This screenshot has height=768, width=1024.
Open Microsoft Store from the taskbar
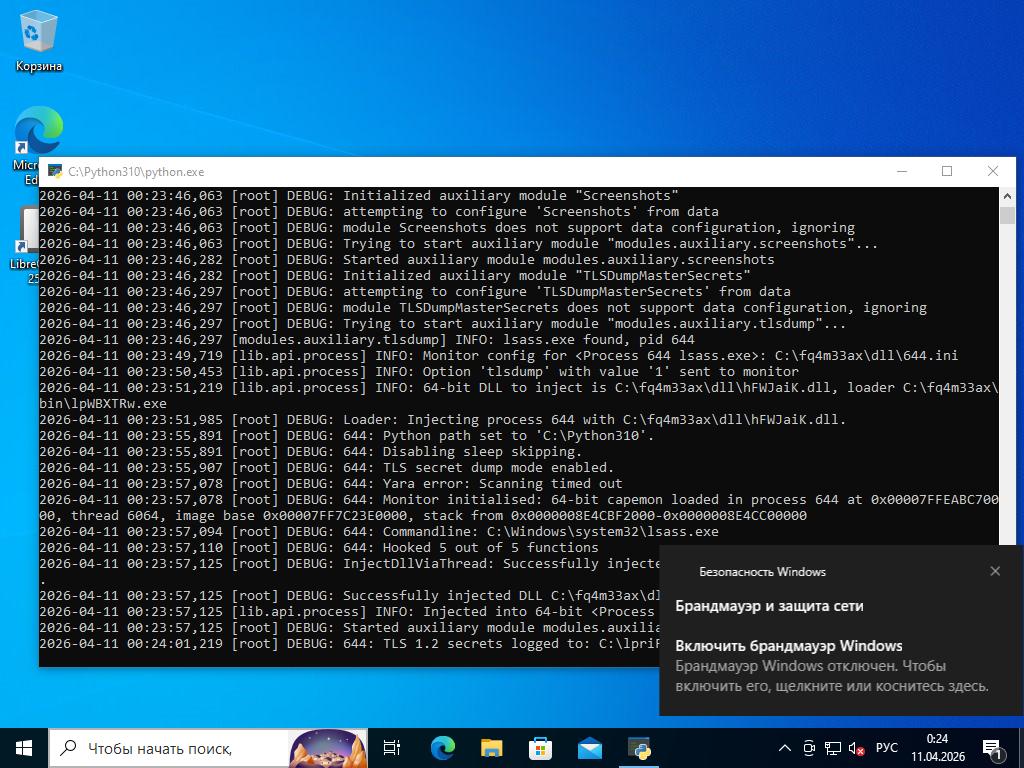pyautogui.click(x=540, y=747)
